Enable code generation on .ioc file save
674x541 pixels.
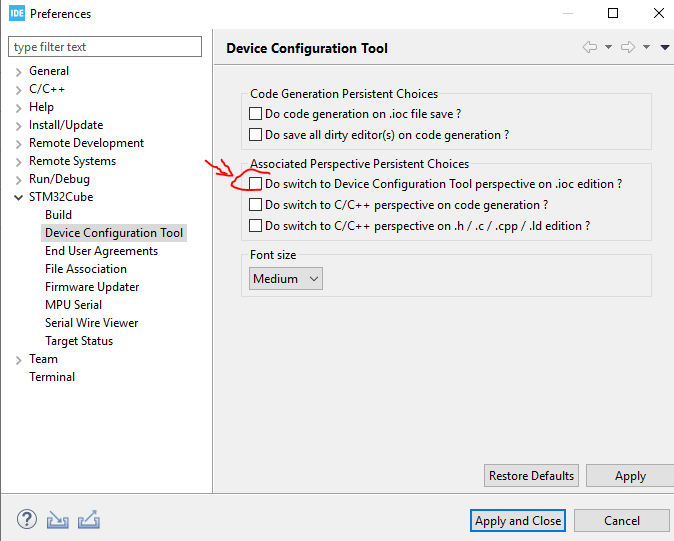pyautogui.click(x=255, y=114)
